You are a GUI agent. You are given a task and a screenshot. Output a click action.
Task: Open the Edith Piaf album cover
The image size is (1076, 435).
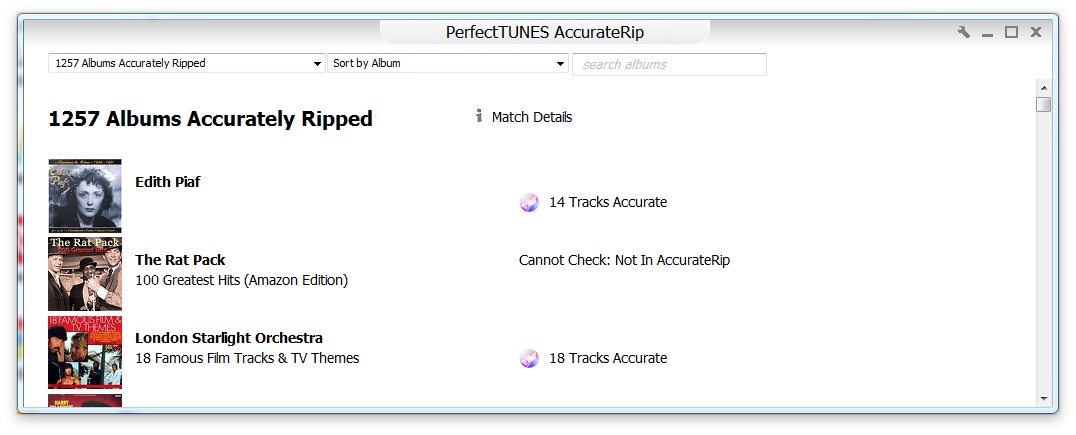click(x=85, y=196)
